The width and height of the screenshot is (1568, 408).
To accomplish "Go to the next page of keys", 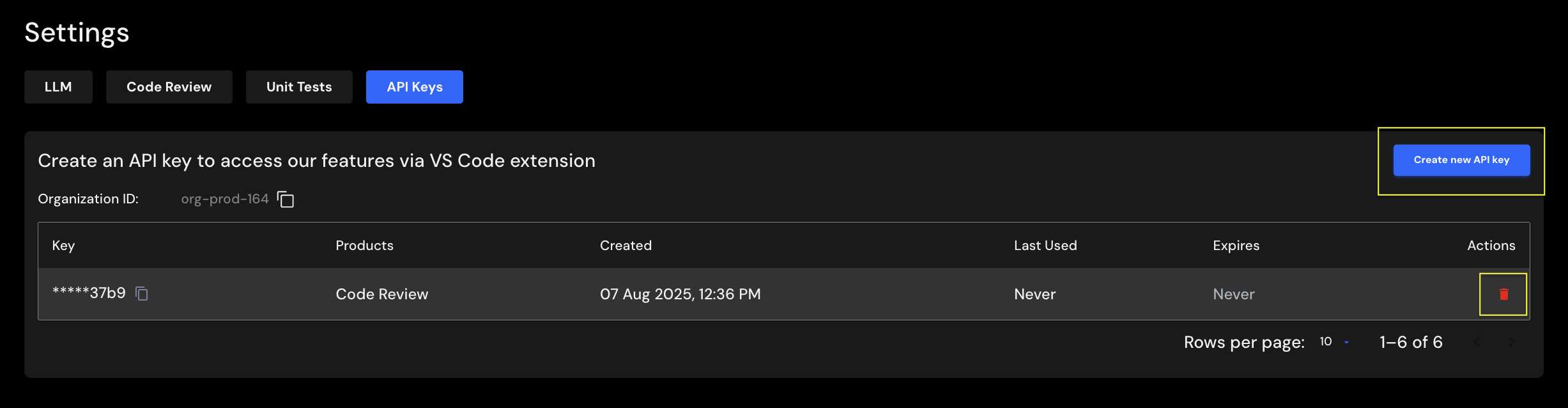I will (x=1511, y=342).
